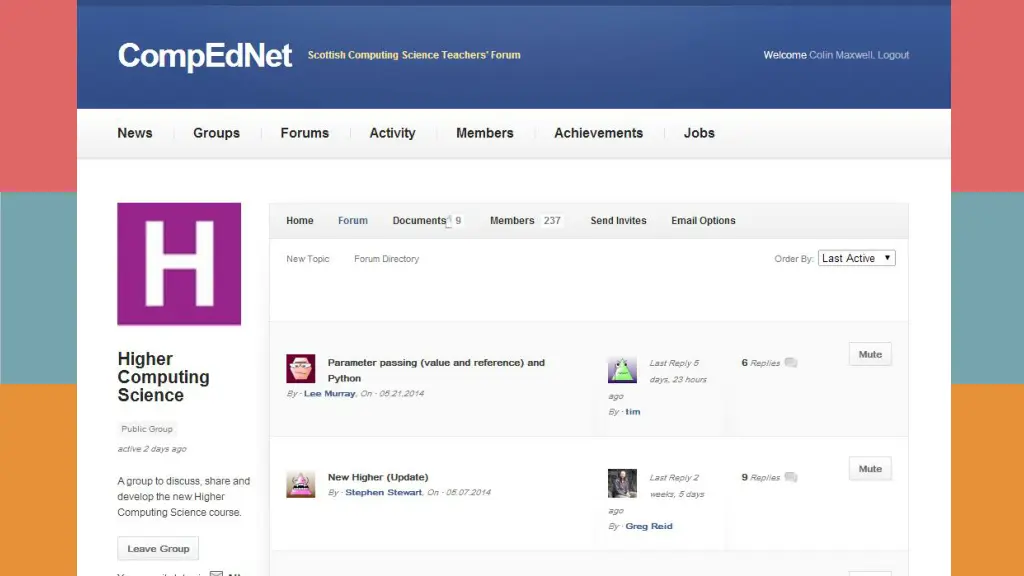Open the Activity page
The height and width of the screenshot is (576, 1024).
click(392, 133)
